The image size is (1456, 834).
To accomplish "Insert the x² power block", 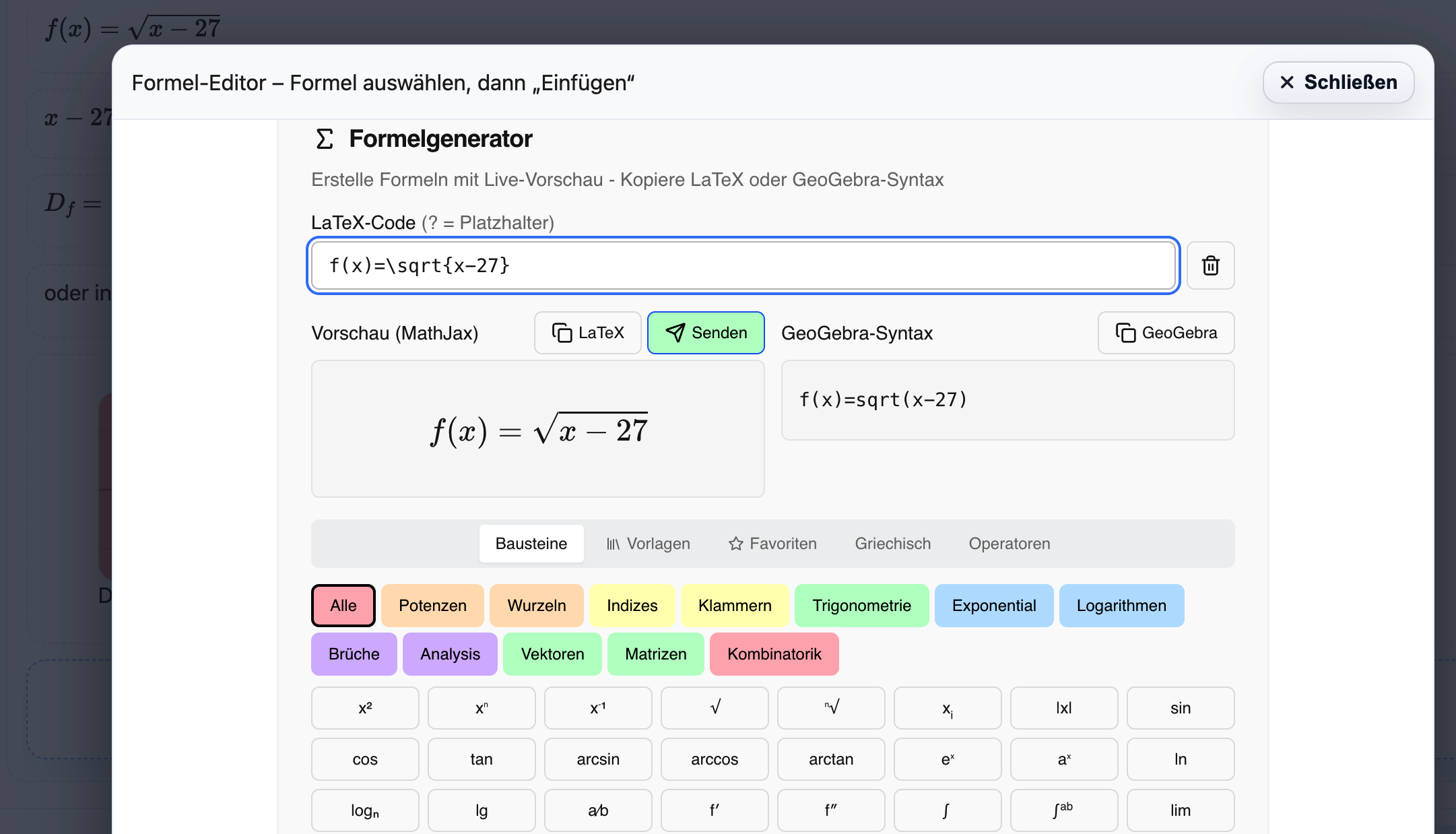I will [x=364, y=708].
